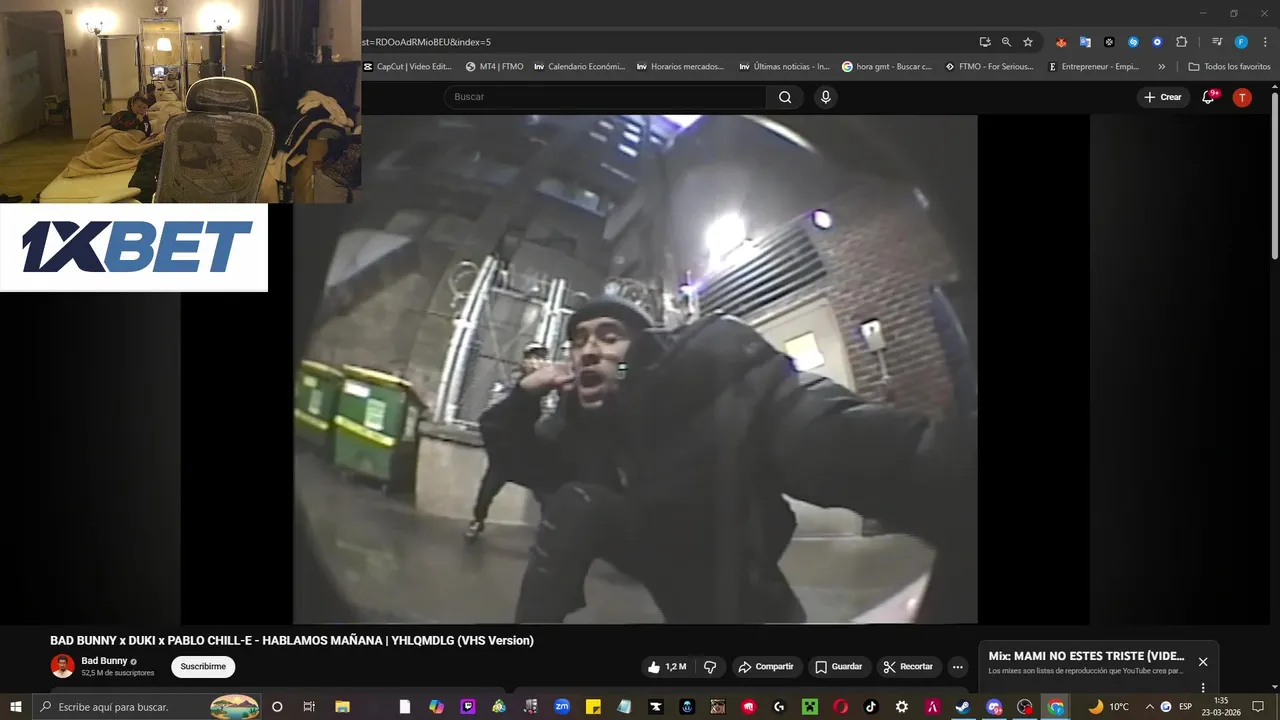The height and width of the screenshot is (720, 1280).
Task: Open Windows Start menu
Action: 15,707
